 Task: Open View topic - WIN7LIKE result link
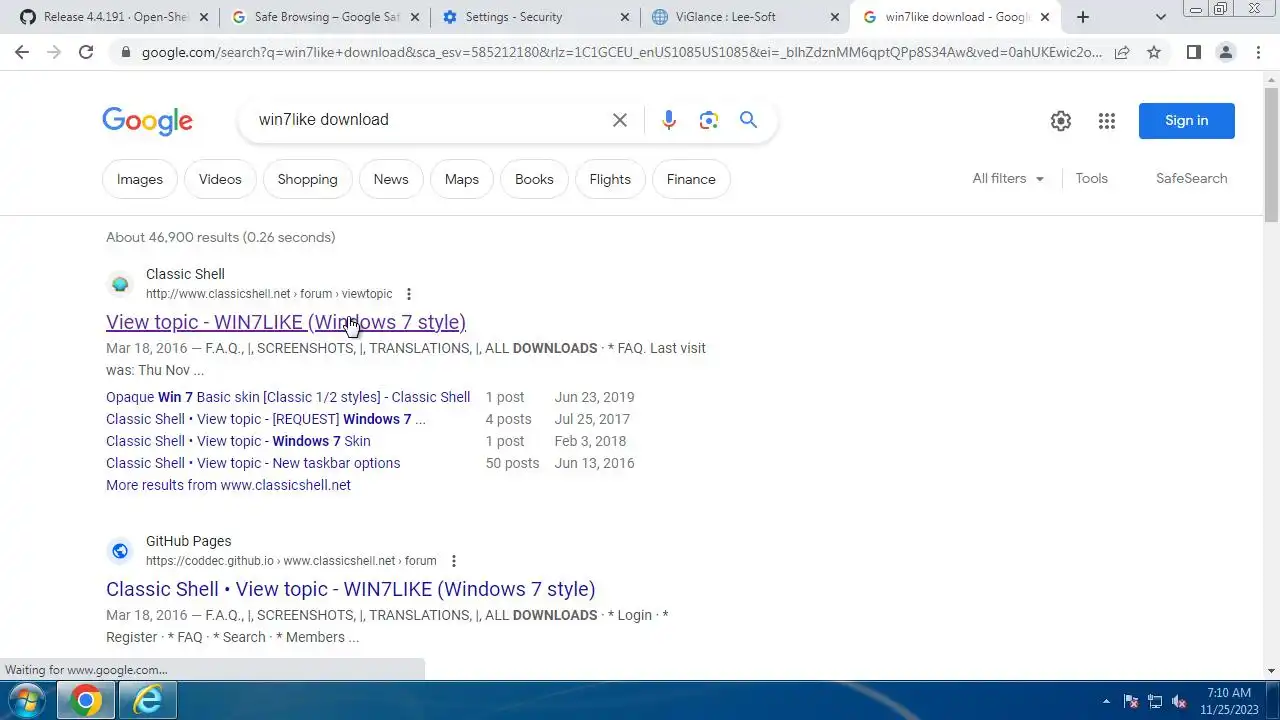[x=286, y=322]
